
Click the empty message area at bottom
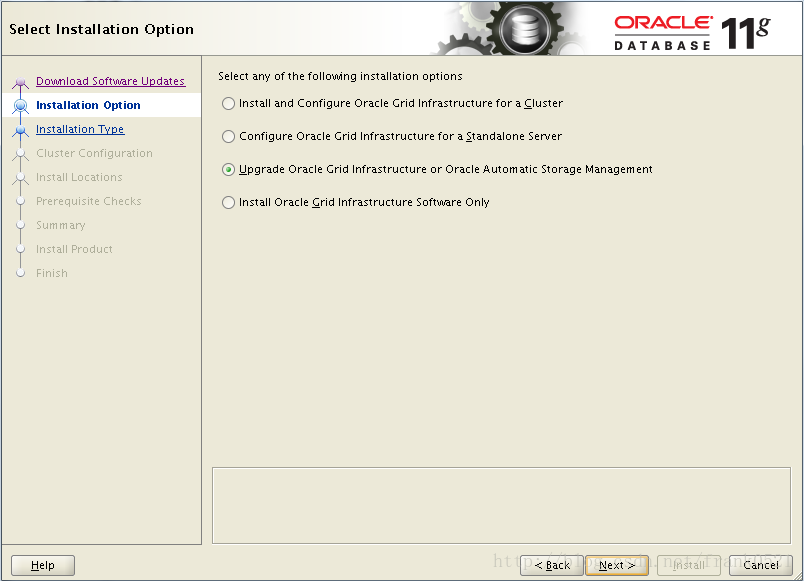[x=501, y=505]
